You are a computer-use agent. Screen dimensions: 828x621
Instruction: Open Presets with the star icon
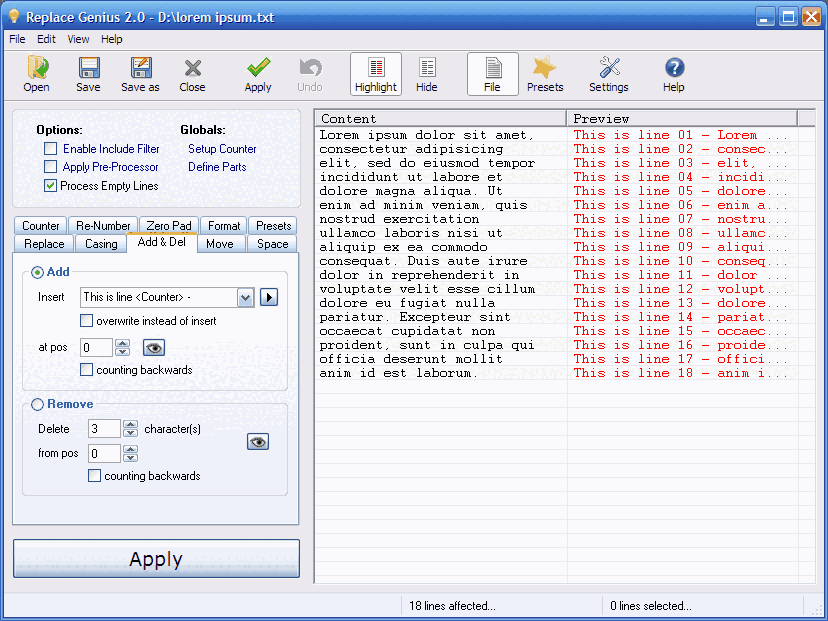[x=545, y=74]
